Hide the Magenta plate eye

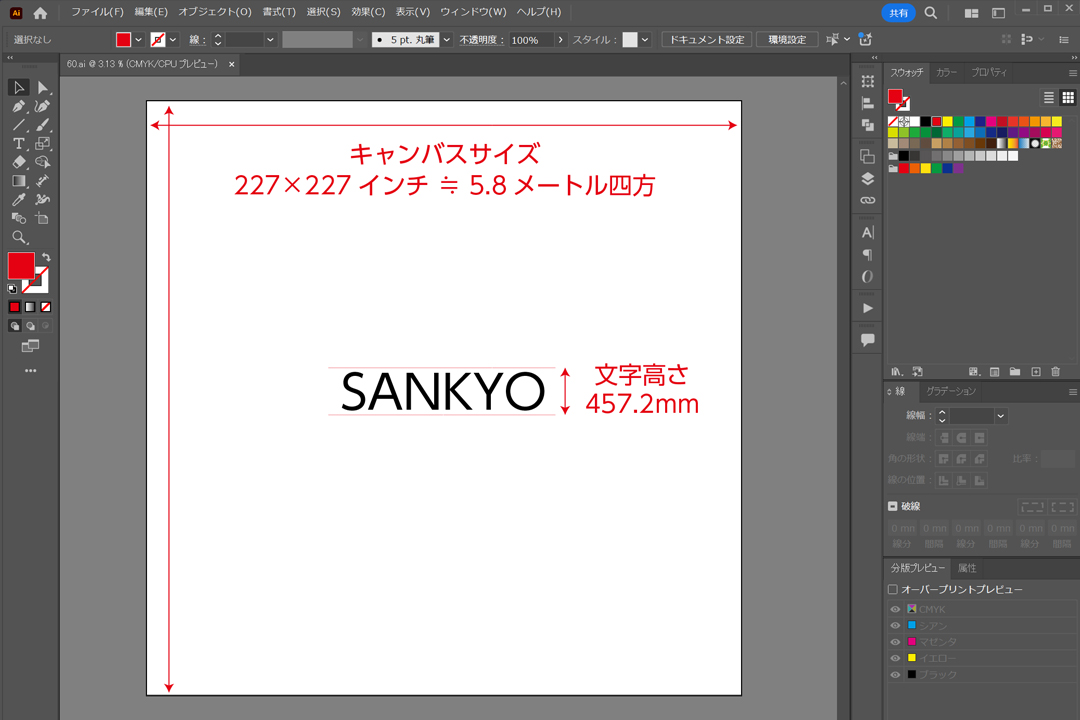895,642
